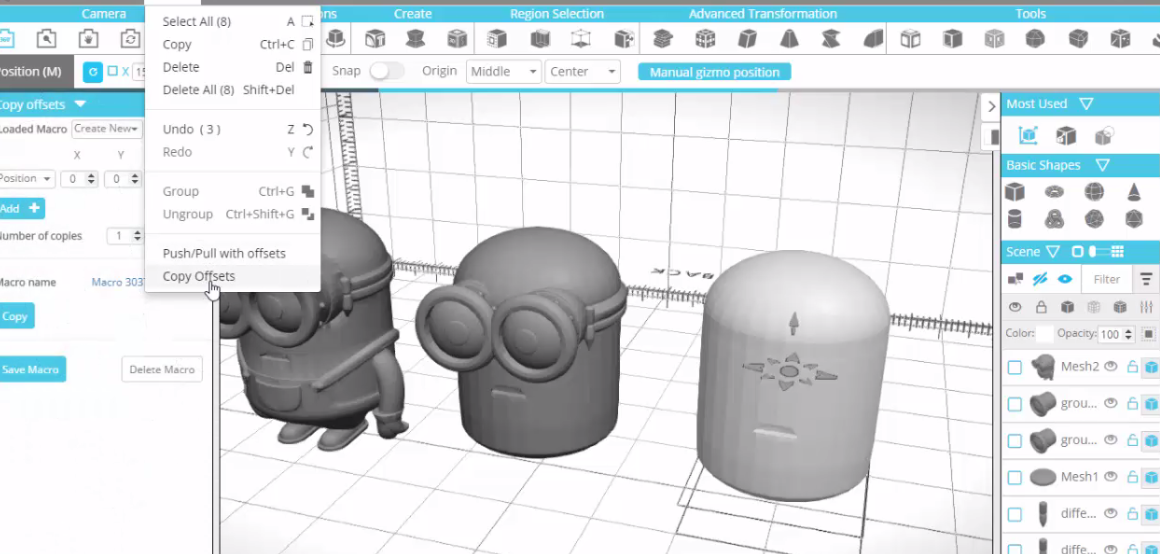Toggle the Snap switch
Screen dimensions: 1160x554
coord(387,71)
